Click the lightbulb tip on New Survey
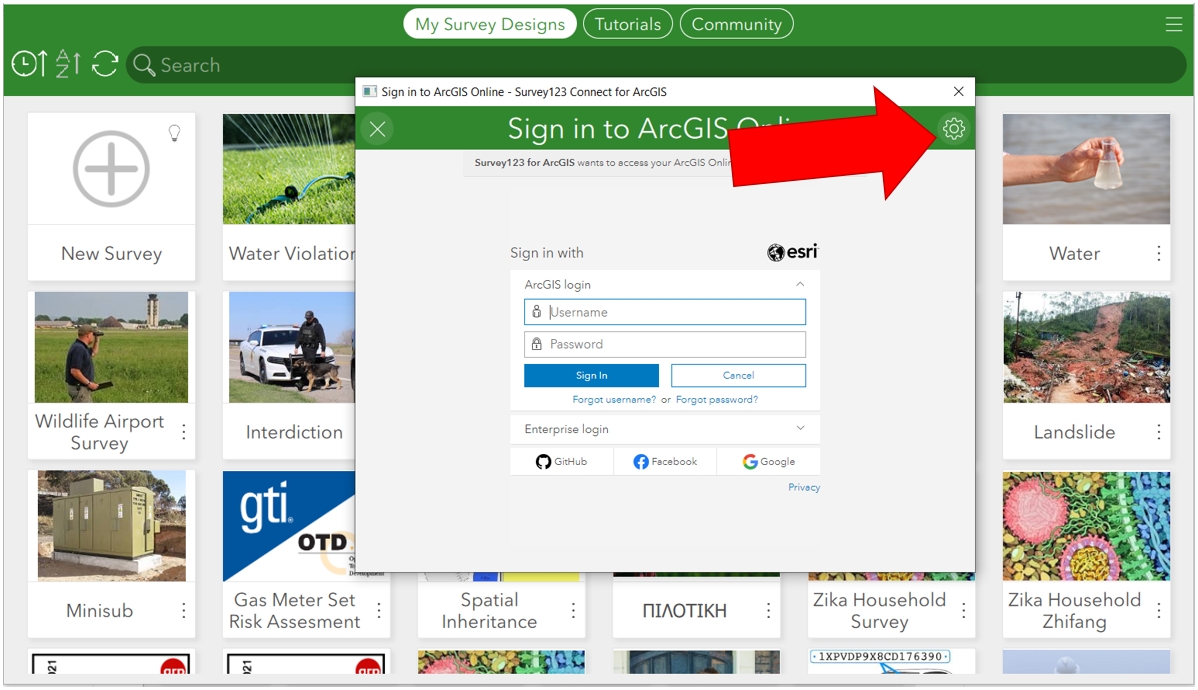Viewport: 1198px width, 690px height. coord(175,133)
